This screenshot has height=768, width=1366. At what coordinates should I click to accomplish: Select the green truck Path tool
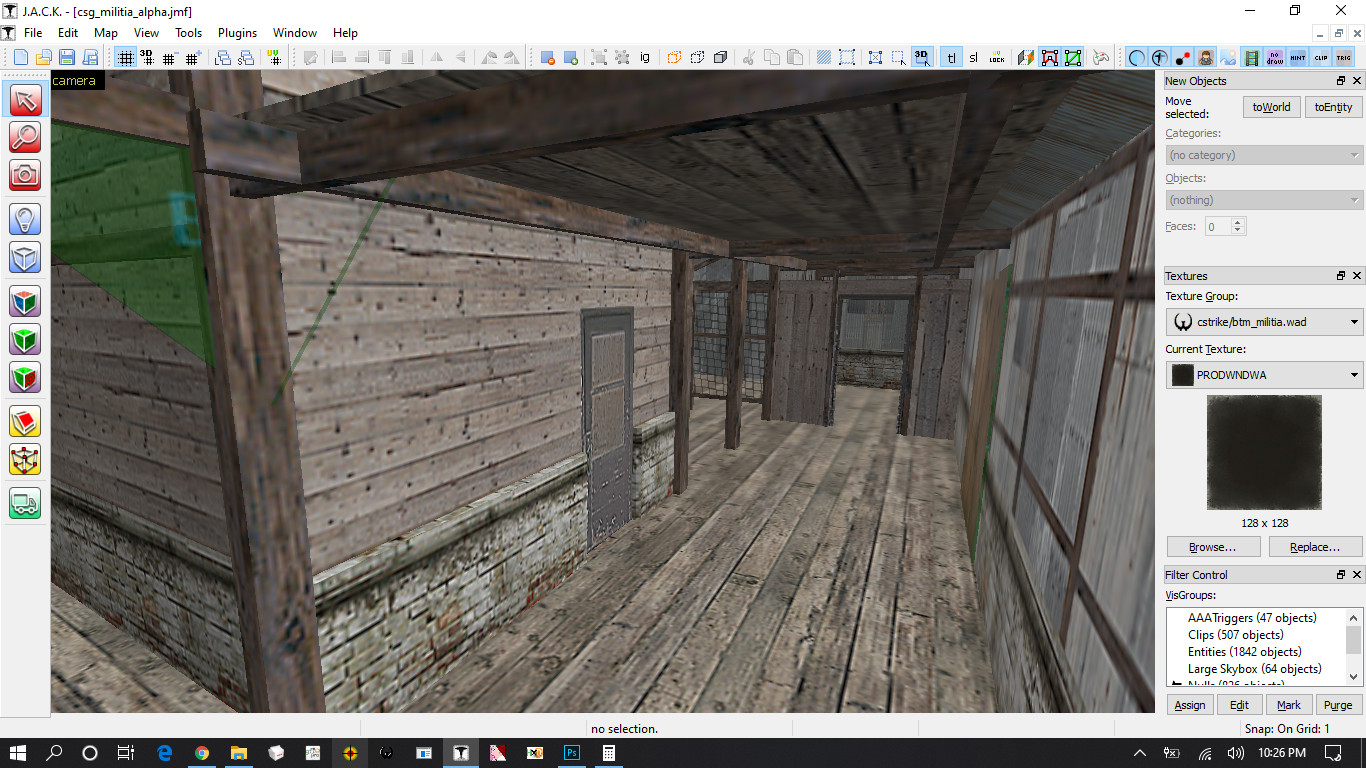[25, 503]
